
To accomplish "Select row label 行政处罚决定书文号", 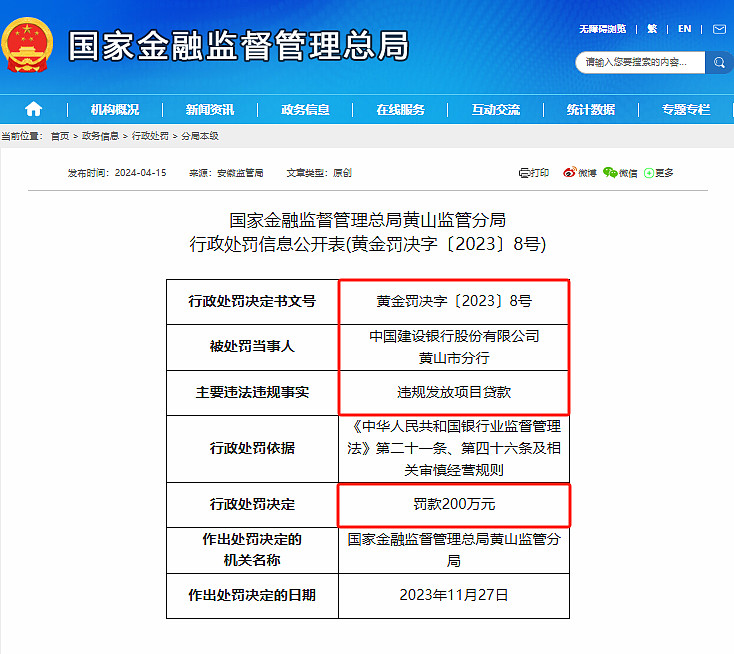I will coord(252,301).
